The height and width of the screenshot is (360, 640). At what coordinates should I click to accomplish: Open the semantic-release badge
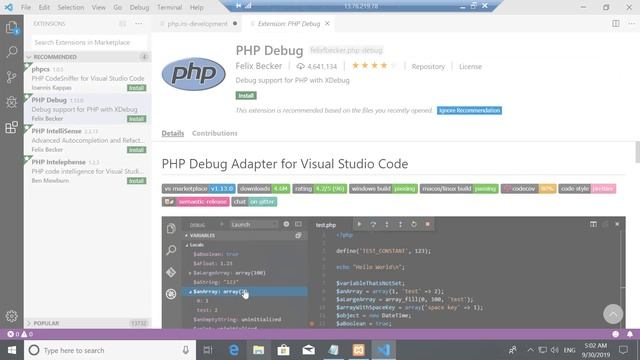tap(196, 202)
